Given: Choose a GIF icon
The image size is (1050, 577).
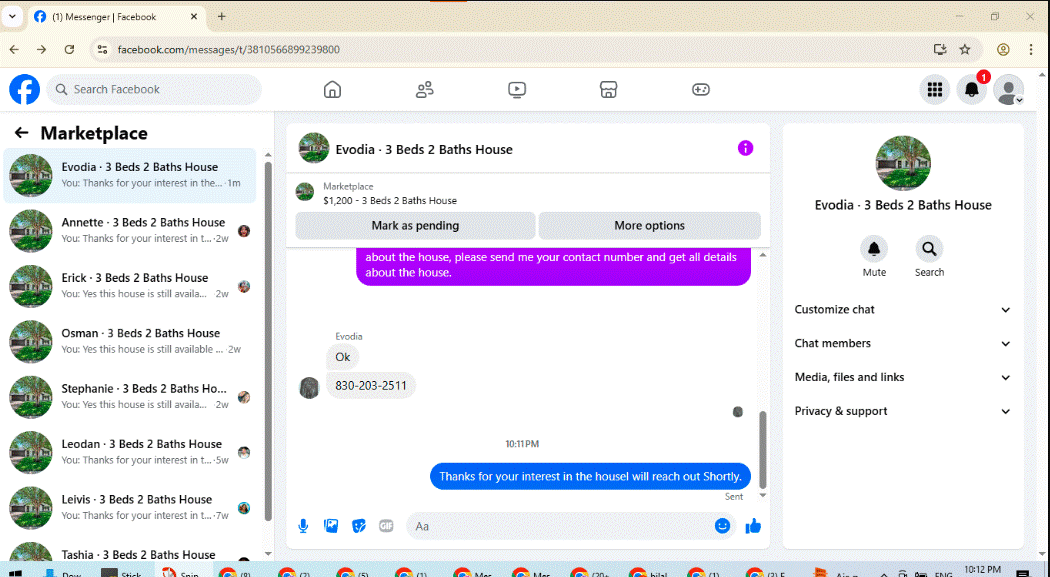Looking at the screenshot, I should click(386, 526).
